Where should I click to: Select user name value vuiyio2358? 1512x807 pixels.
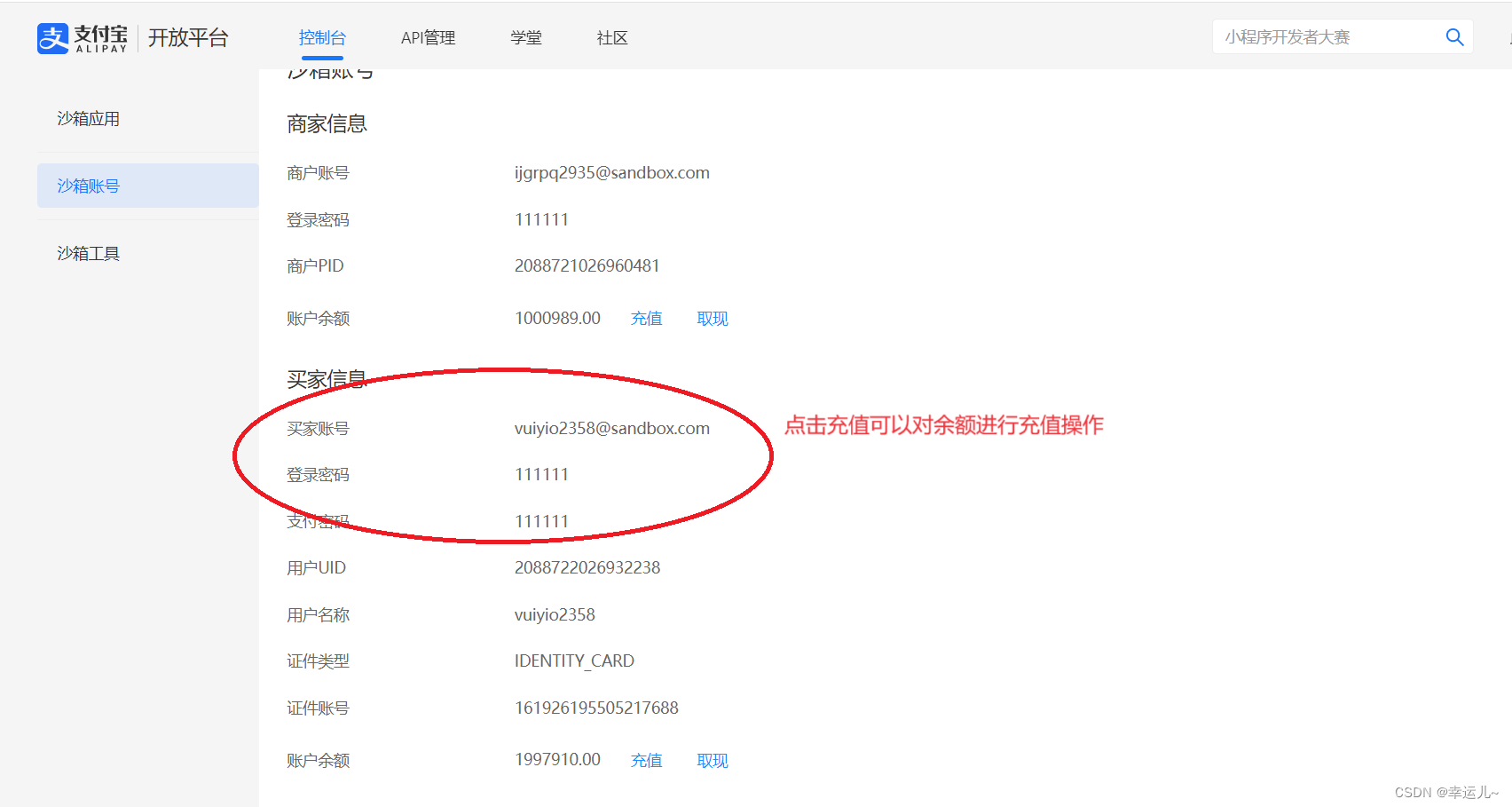(x=555, y=615)
